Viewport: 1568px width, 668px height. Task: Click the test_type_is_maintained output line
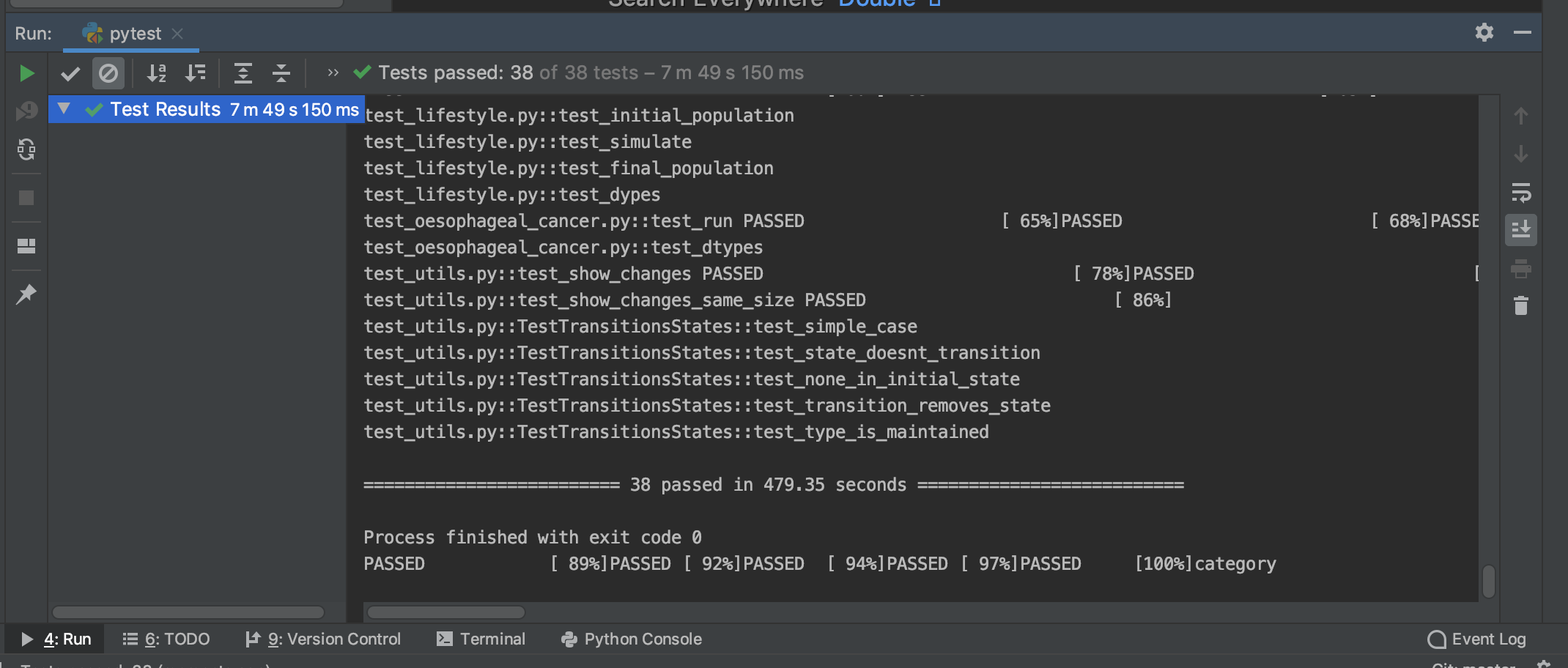(676, 432)
